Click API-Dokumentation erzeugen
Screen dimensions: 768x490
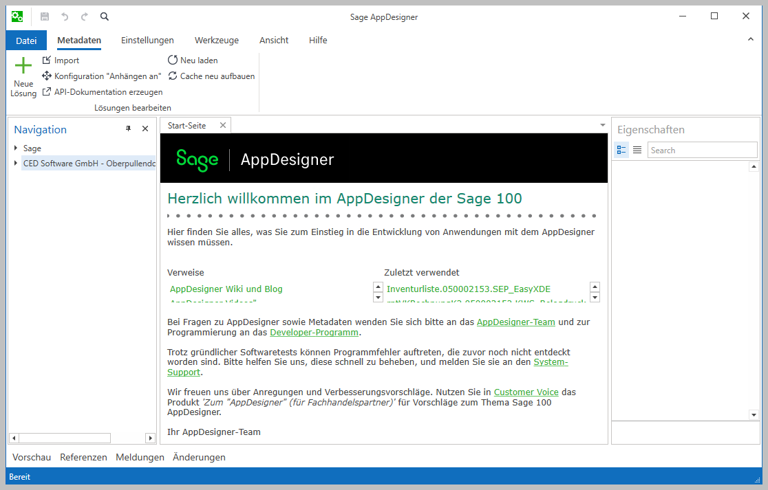(x=102, y=92)
